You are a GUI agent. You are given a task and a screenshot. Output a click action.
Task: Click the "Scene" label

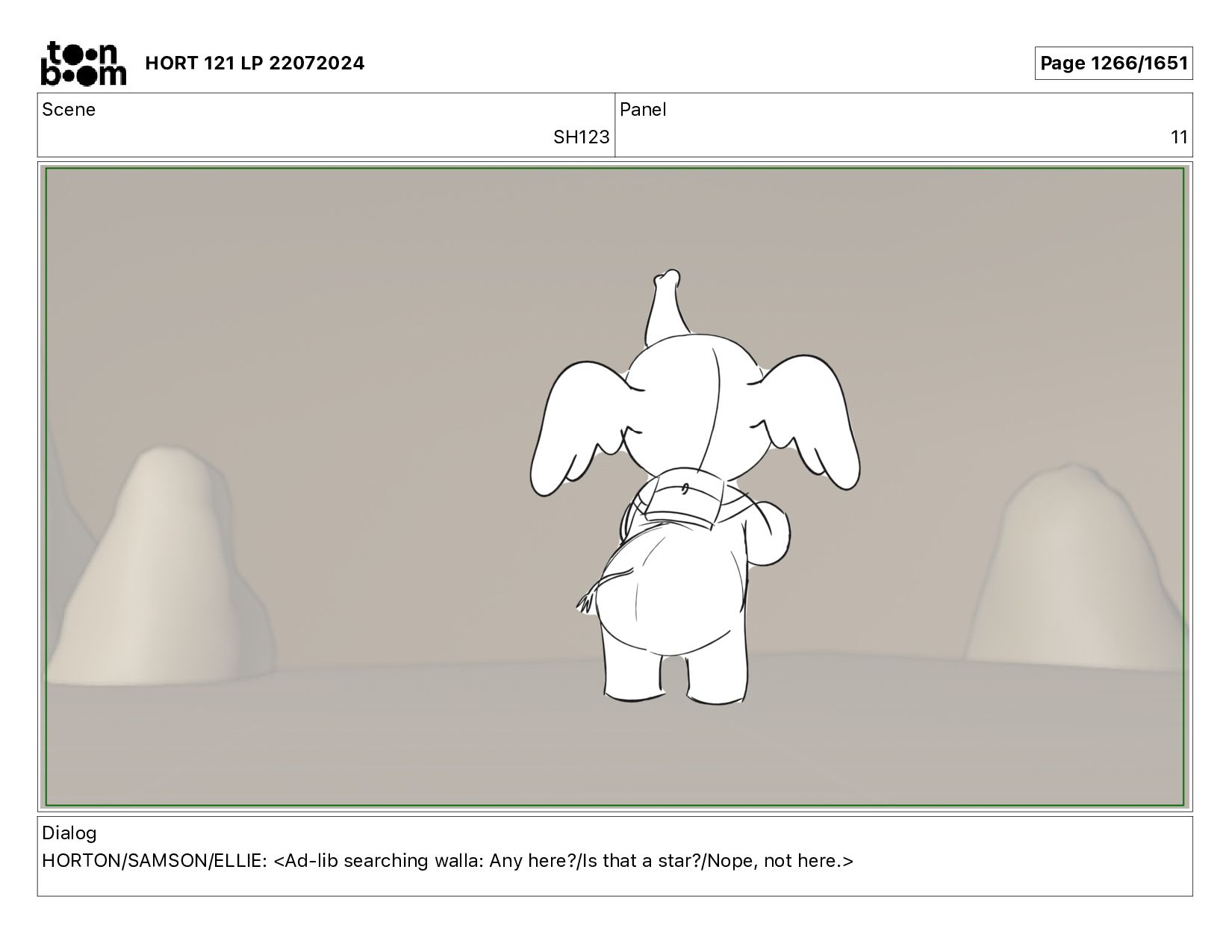(69, 110)
